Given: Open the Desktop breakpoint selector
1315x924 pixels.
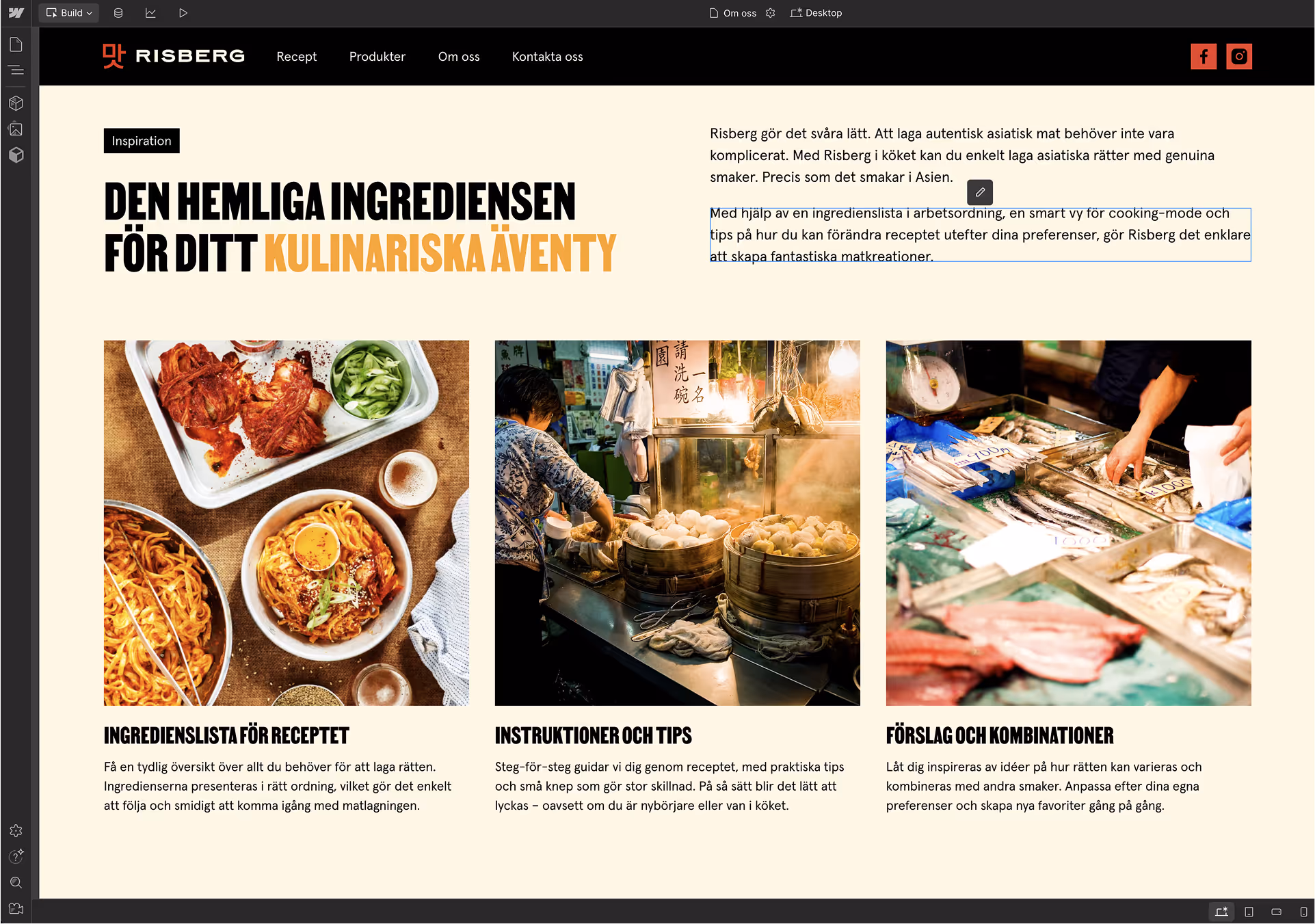Looking at the screenshot, I should click(x=816, y=13).
